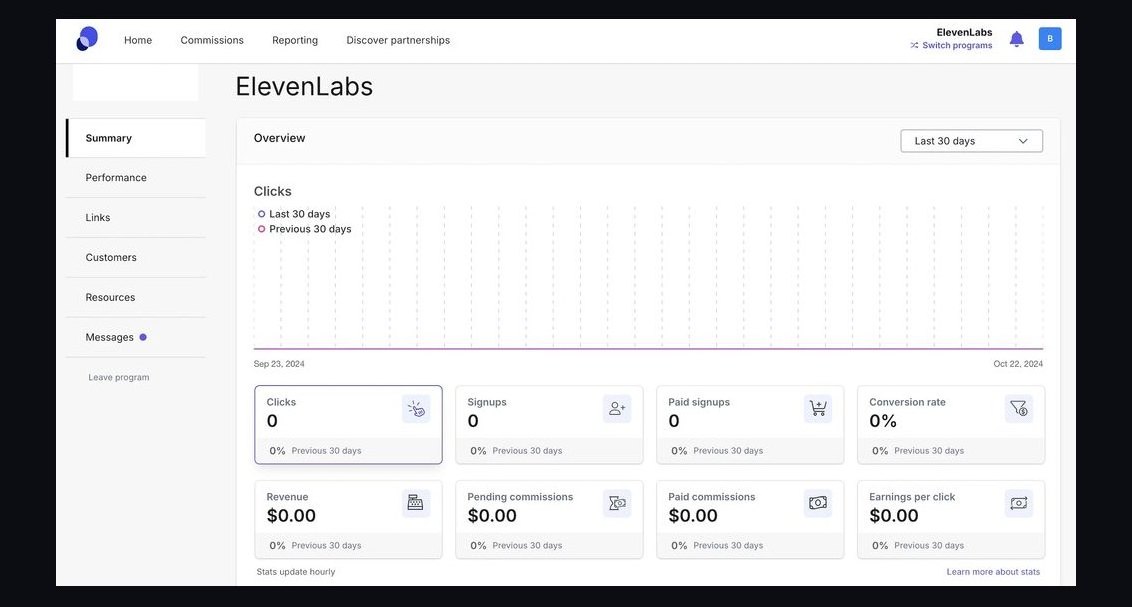Open Reporting in top navigation
This screenshot has width=1132, height=607.
(x=295, y=40)
